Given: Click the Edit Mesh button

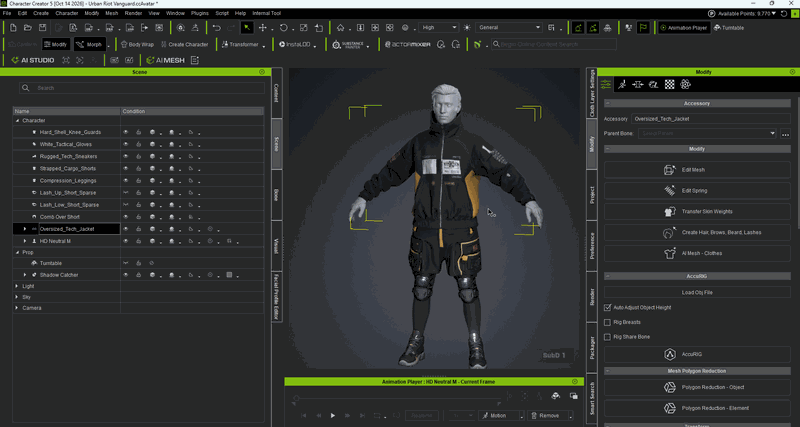Looking at the screenshot, I should (x=697, y=169).
